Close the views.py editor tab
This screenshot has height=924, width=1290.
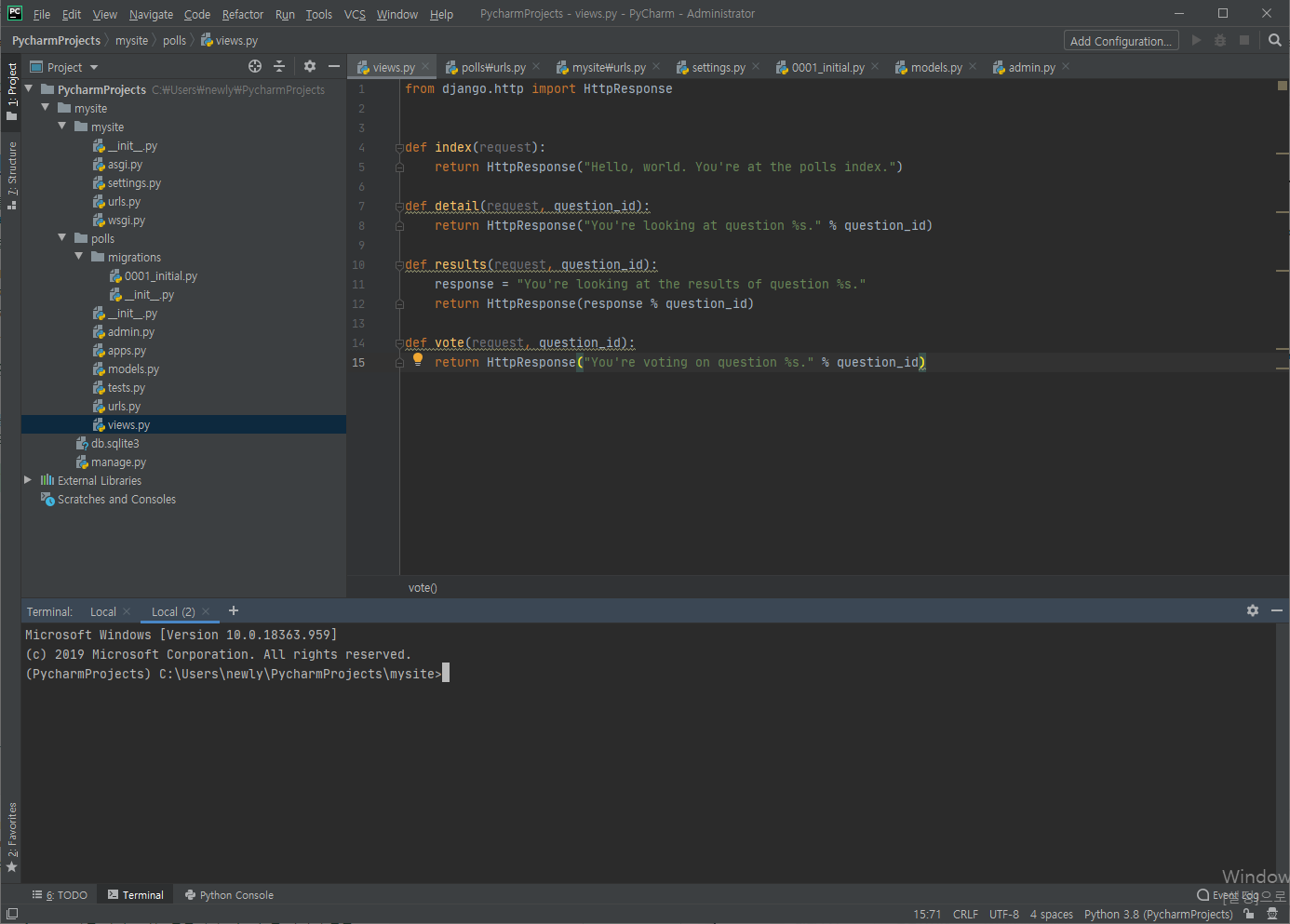[425, 66]
